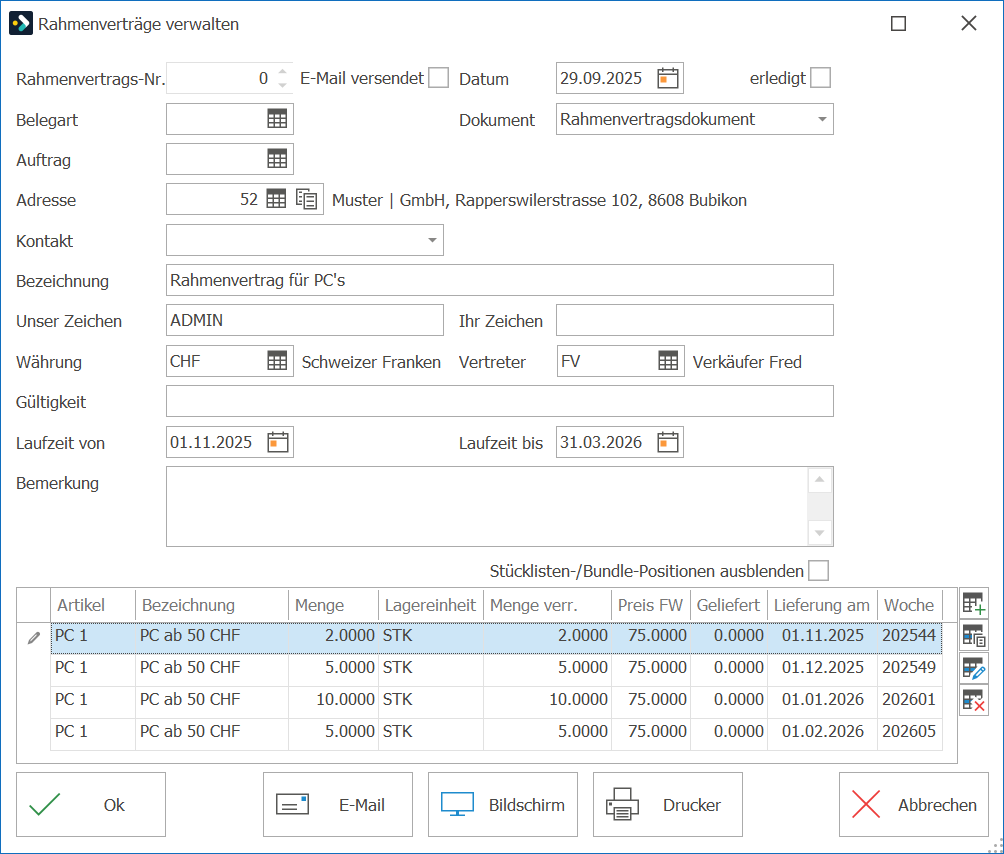1004x854 pixels.
Task: Click into the Gültigkeit field
Action: (499, 401)
